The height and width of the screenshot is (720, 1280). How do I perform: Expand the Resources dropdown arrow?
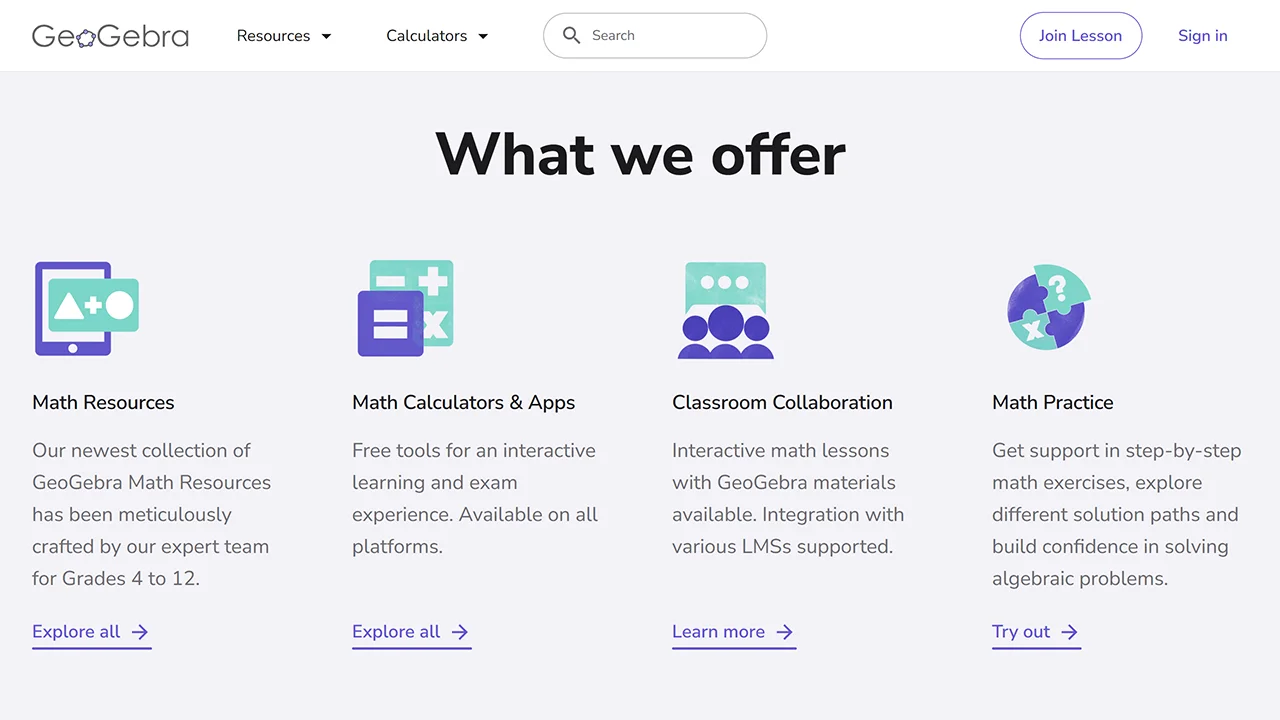326,36
